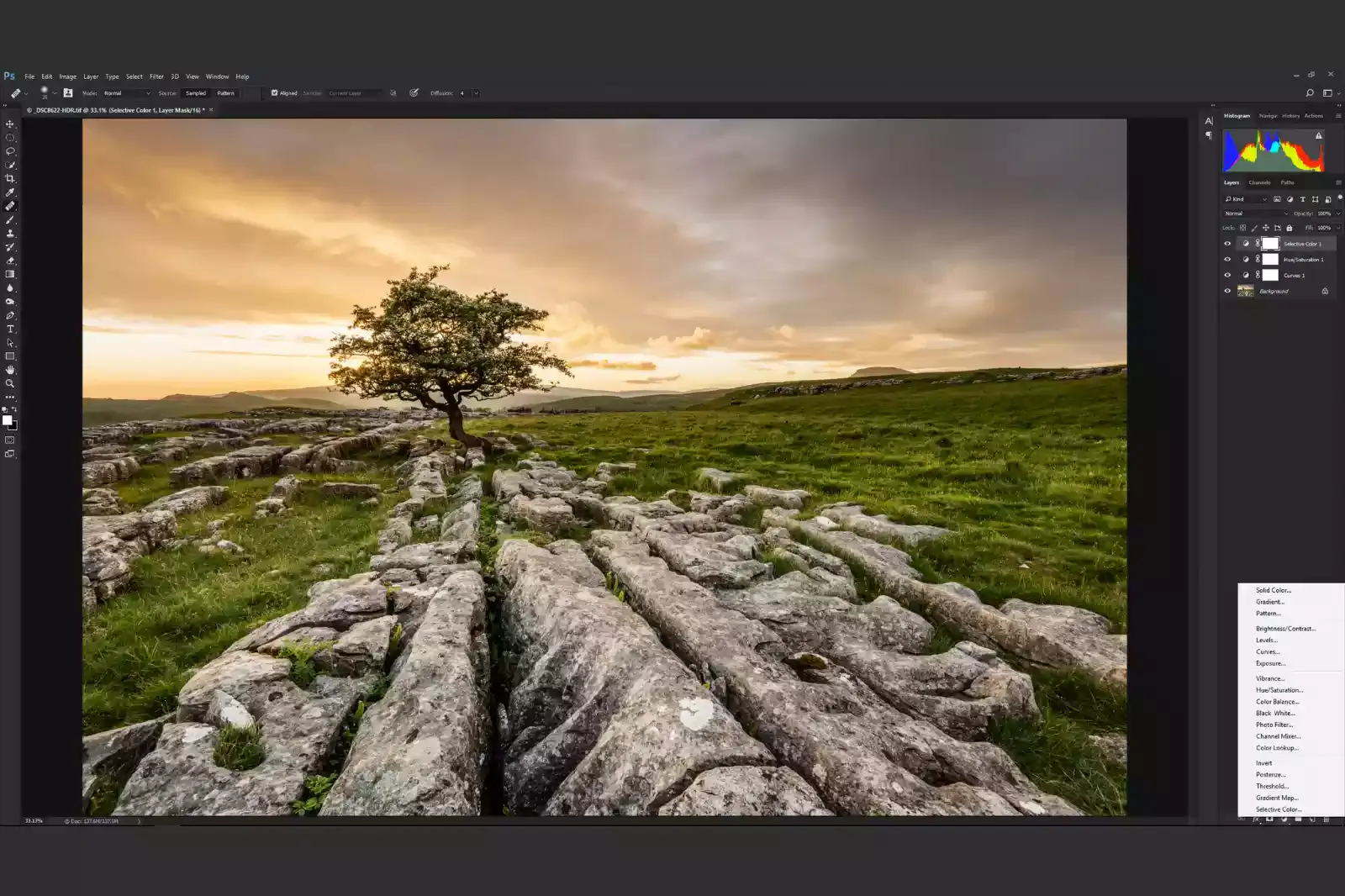Select the Zoom tool

pyautogui.click(x=10, y=383)
